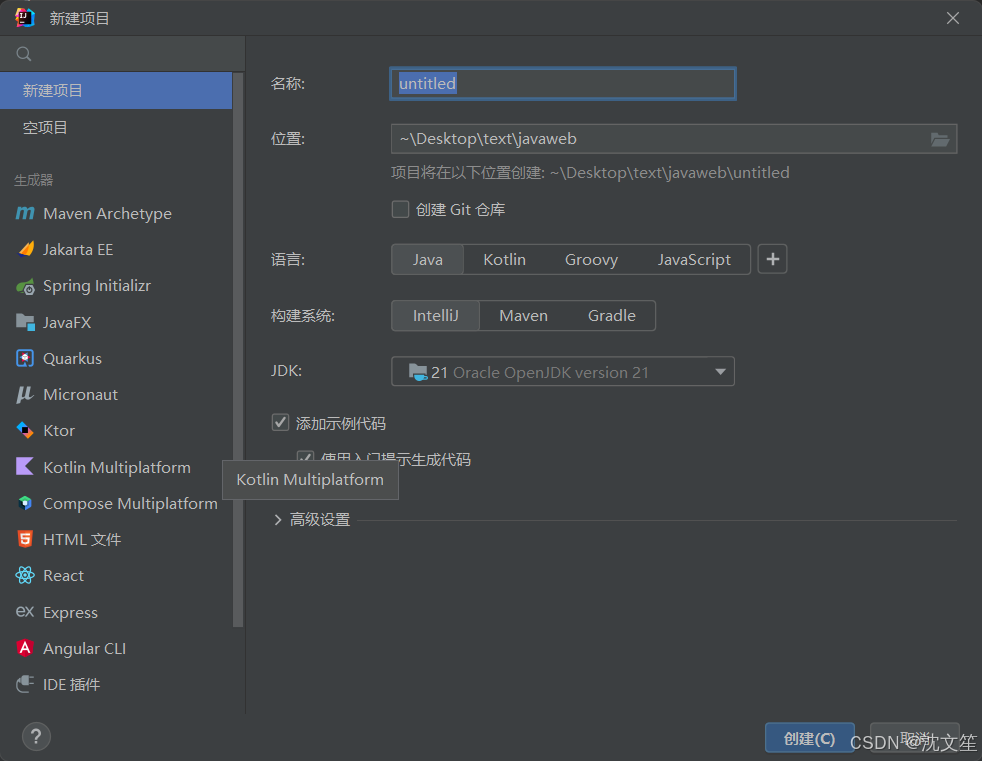Click the Quarkus generator icon
The height and width of the screenshot is (761, 982).
[24, 358]
